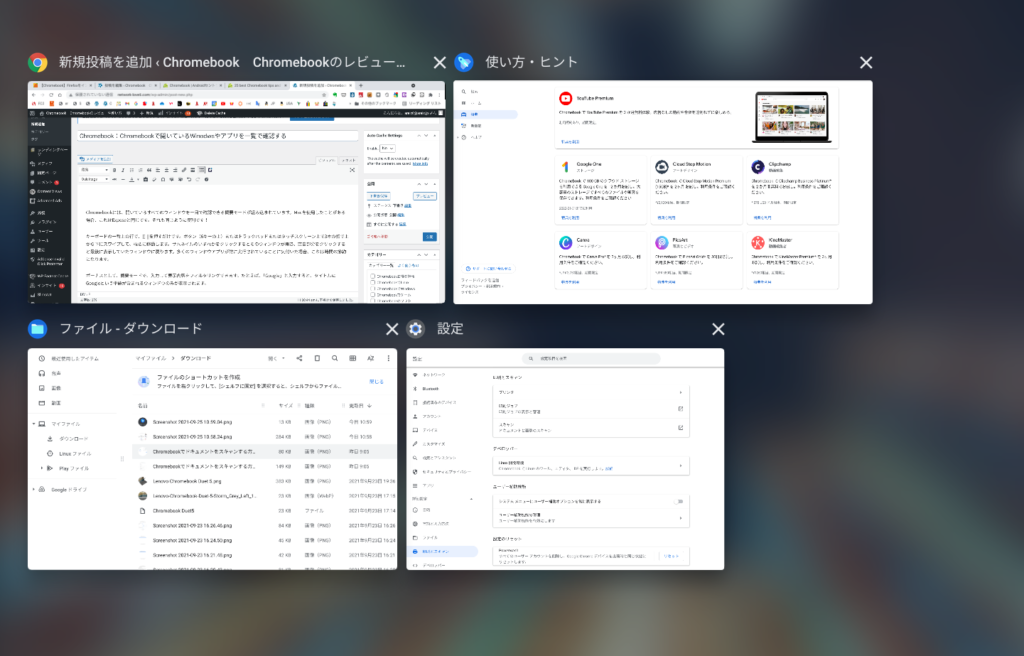Click the Powerwash リセット button

671,556
